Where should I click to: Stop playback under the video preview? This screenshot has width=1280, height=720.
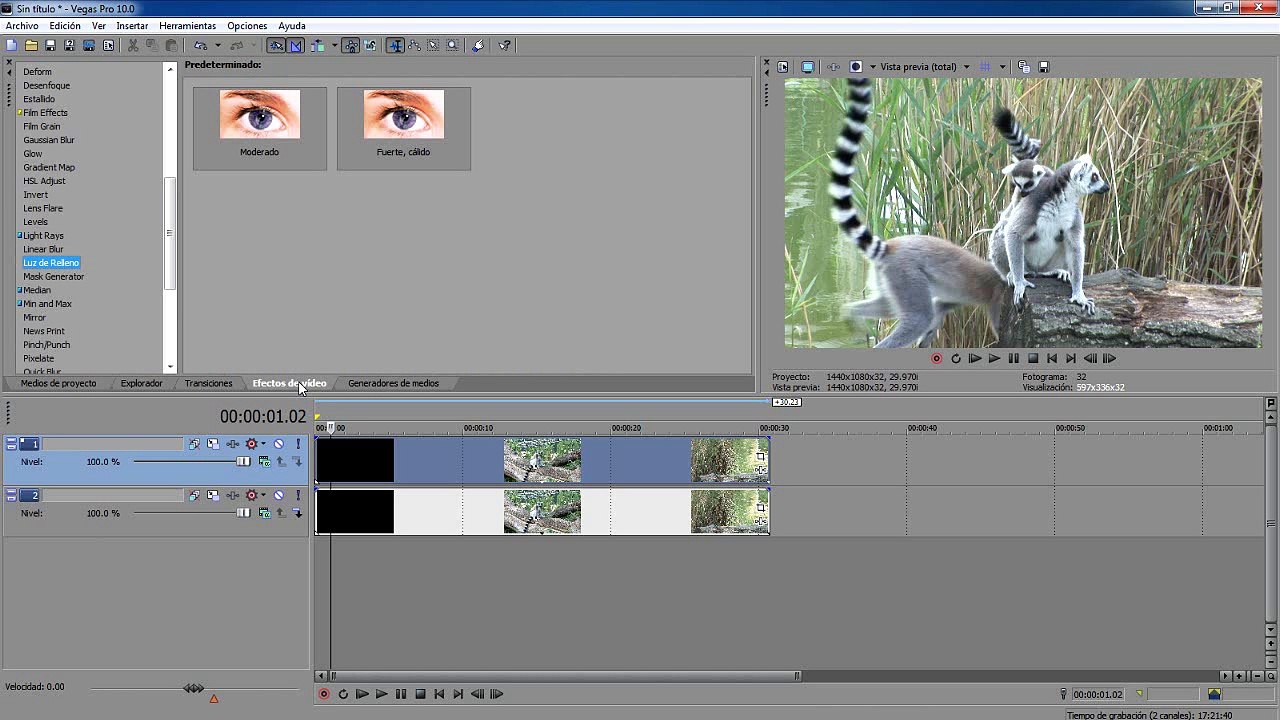tap(1033, 358)
